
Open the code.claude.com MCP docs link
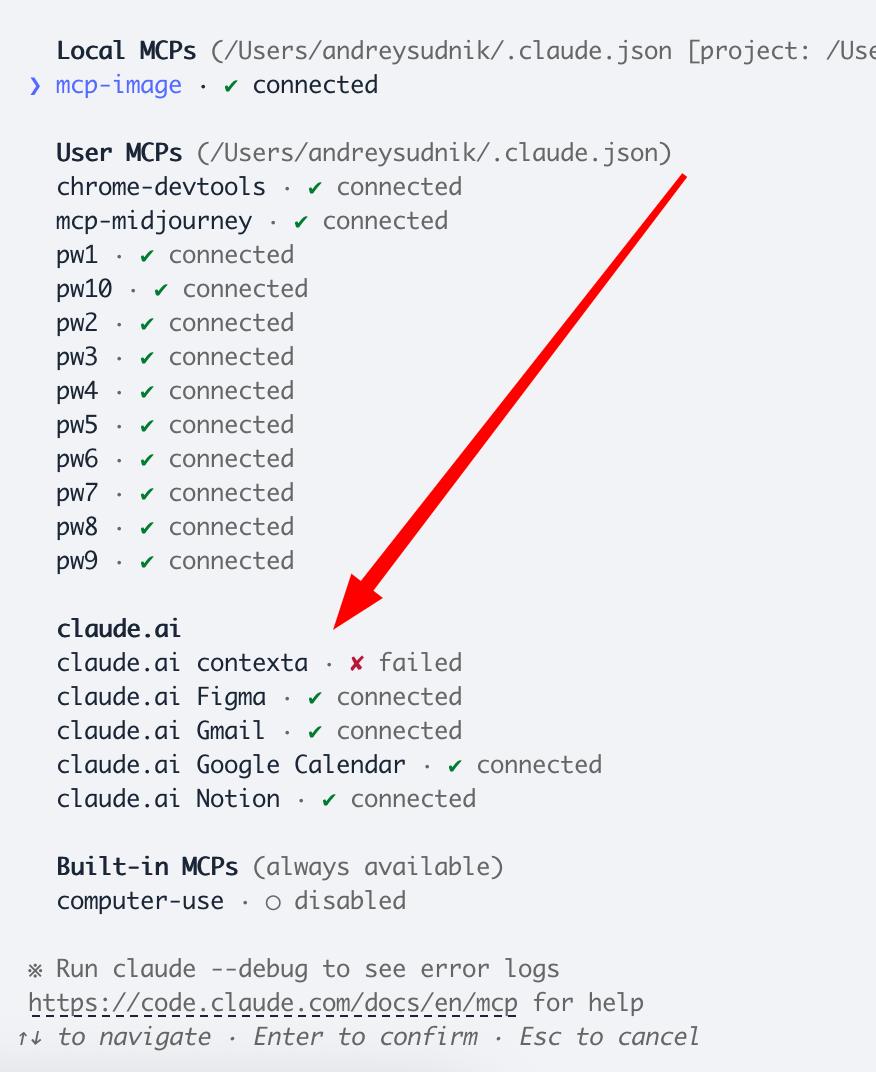[x=272, y=1003]
